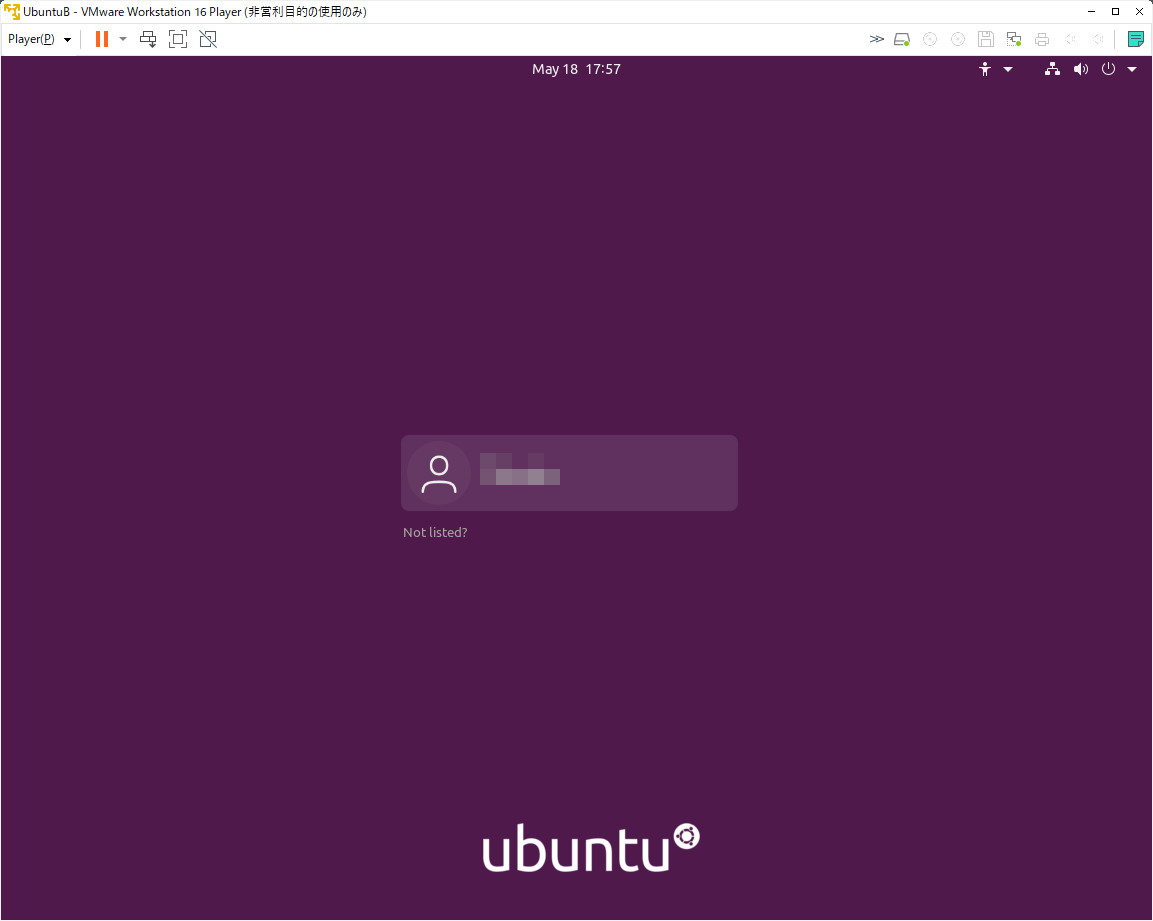
Task: Click the VMware app icon in title bar
Action: (12, 12)
